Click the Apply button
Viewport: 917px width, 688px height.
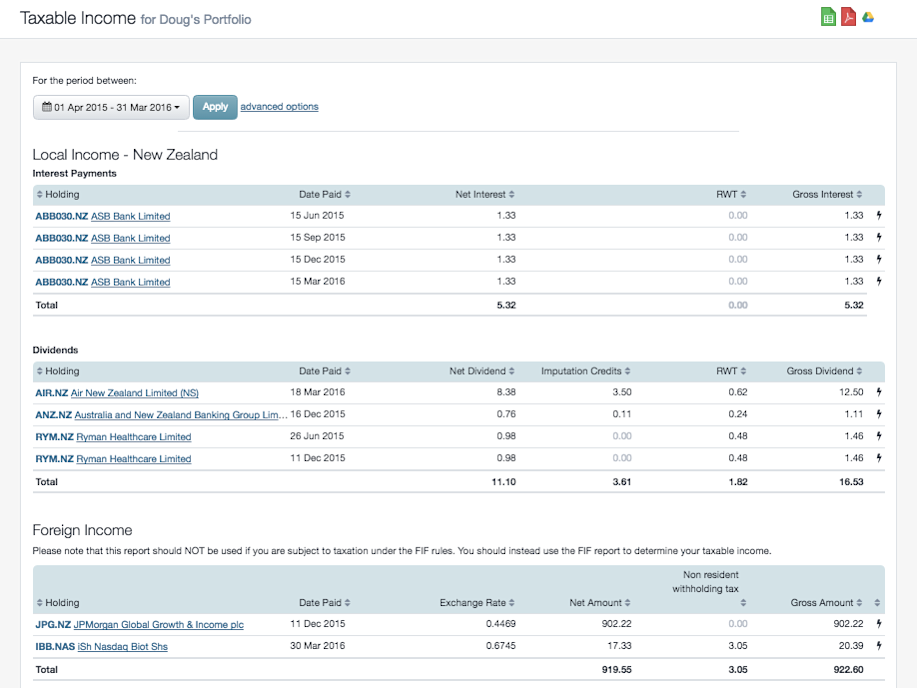click(x=215, y=107)
